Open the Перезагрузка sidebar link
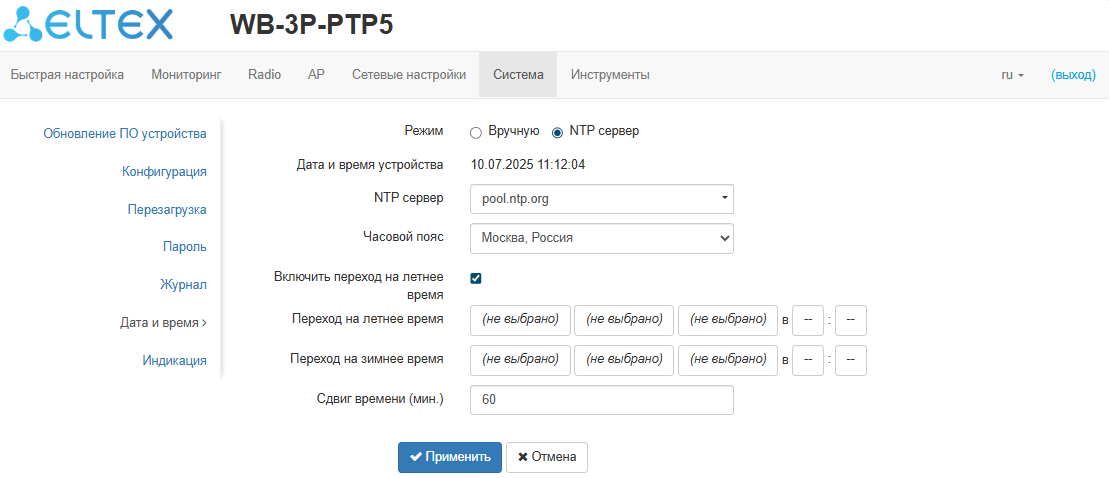Screen dimensions: 1109x478 (x=167, y=210)
